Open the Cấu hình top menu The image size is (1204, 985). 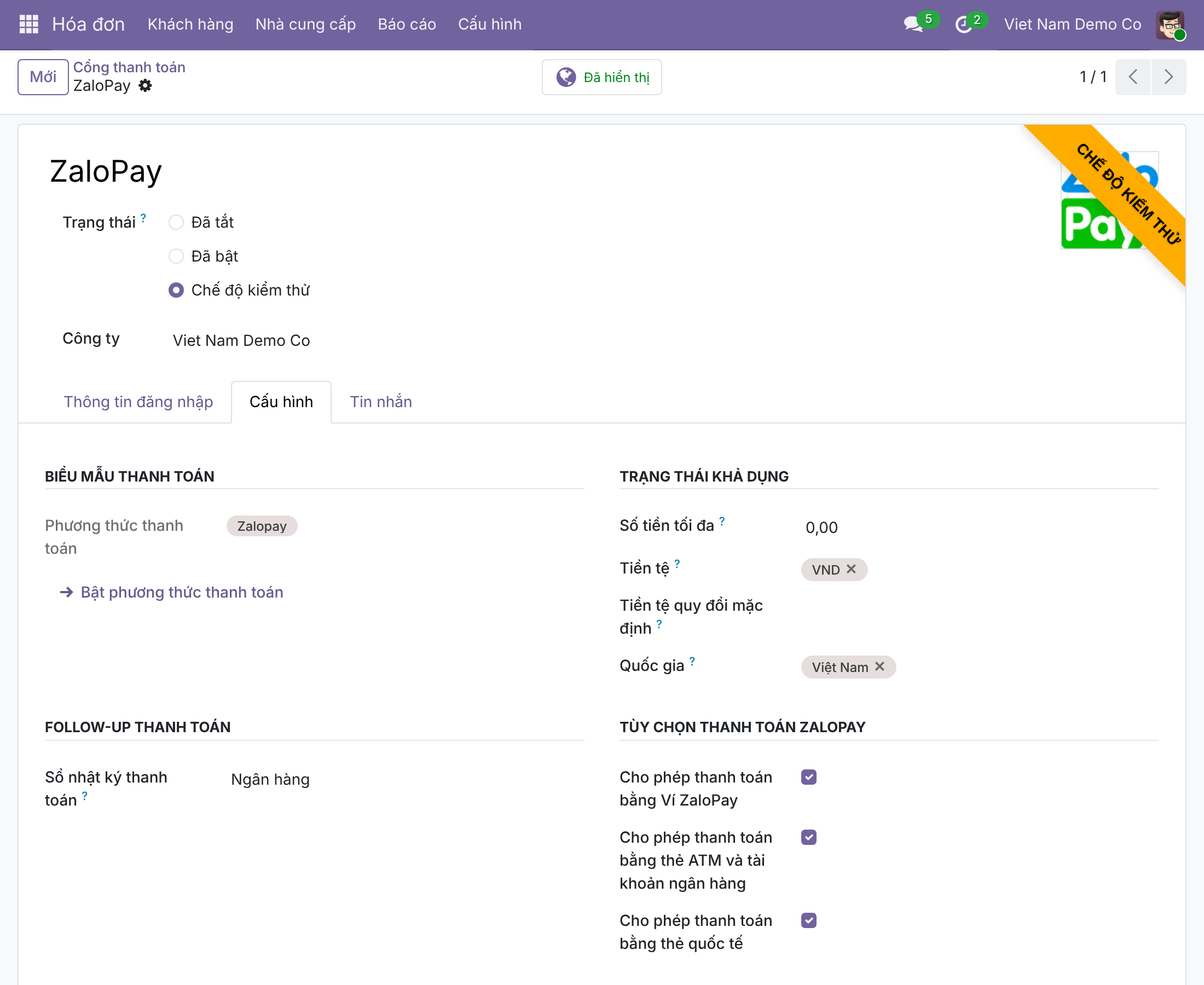tap(490, 25)
